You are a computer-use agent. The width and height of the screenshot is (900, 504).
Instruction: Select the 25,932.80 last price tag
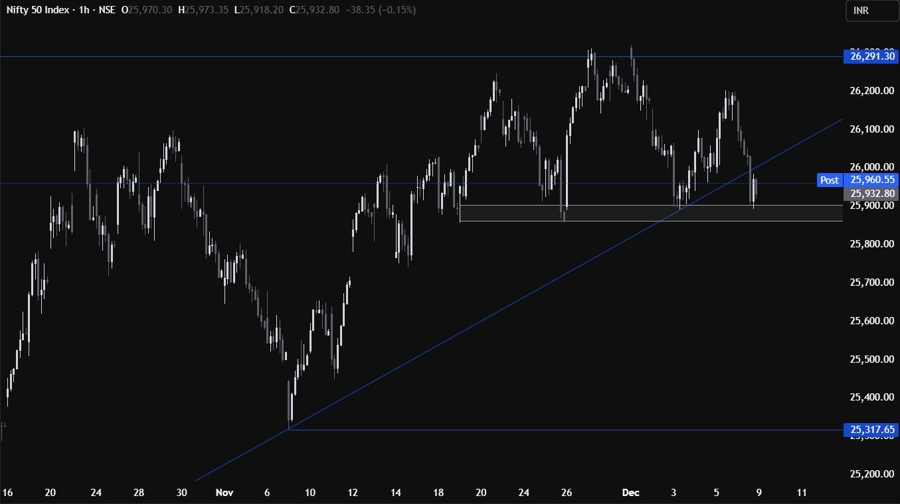pyautogui.click(x=871, y=193)
